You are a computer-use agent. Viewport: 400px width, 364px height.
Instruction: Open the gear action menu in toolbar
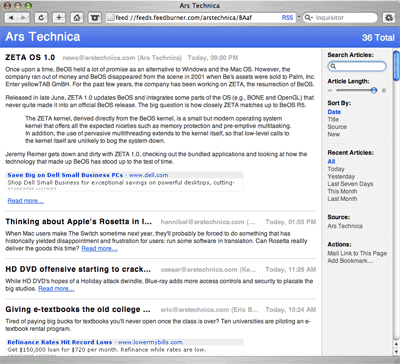[389, 18]
